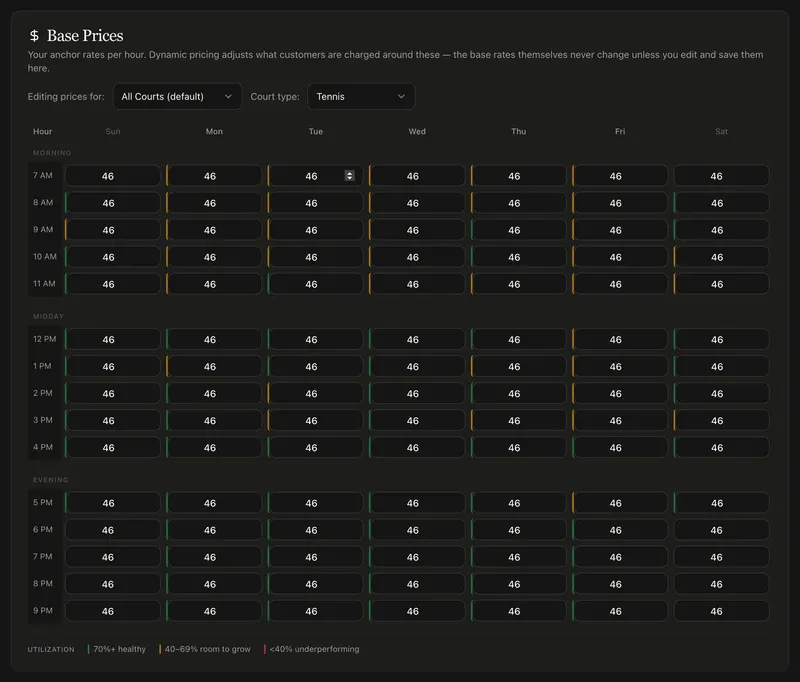Select the Thursday 7 AM price field
Viewport: 800px width, 682px height.
coord(518,176)
